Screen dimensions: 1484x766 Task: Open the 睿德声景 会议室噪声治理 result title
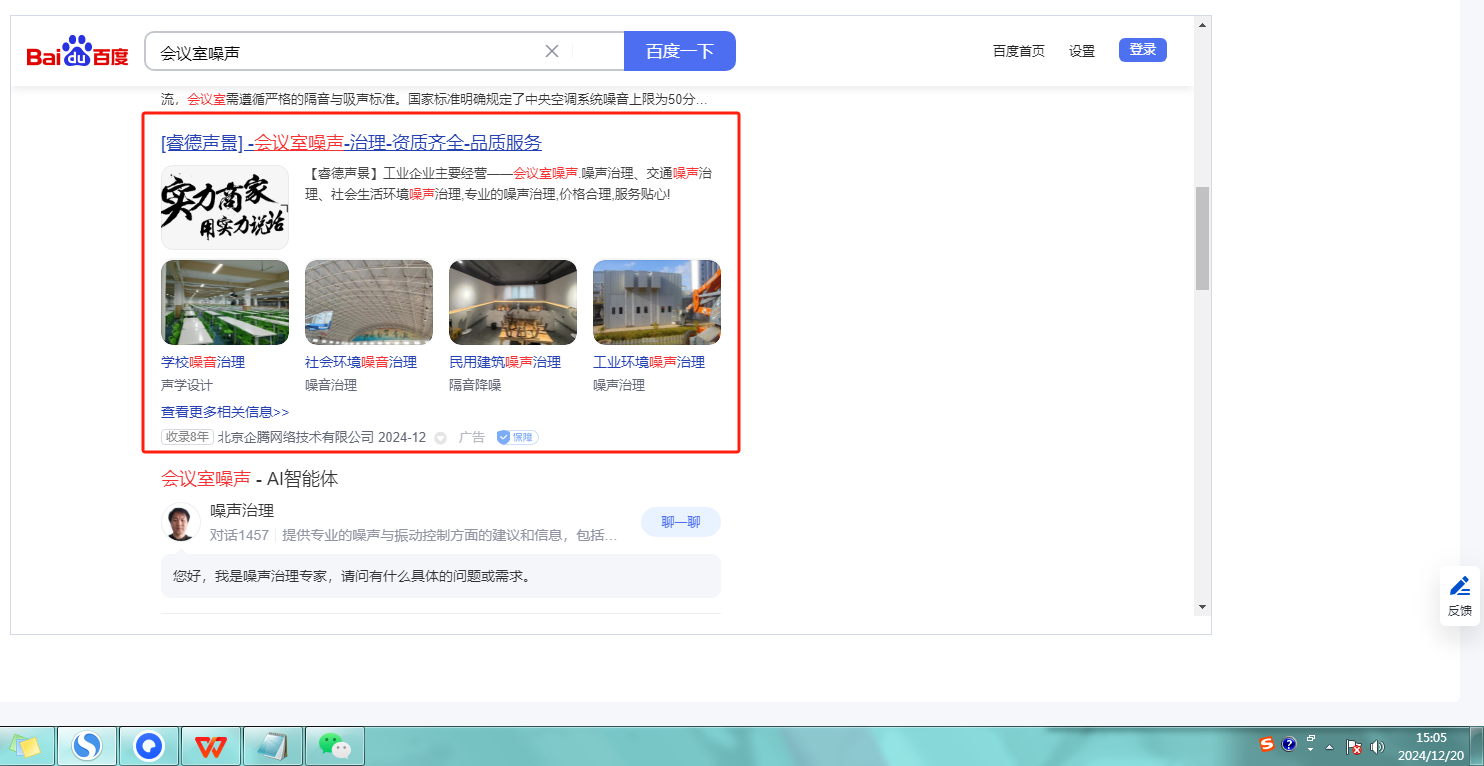pos(351,143)
